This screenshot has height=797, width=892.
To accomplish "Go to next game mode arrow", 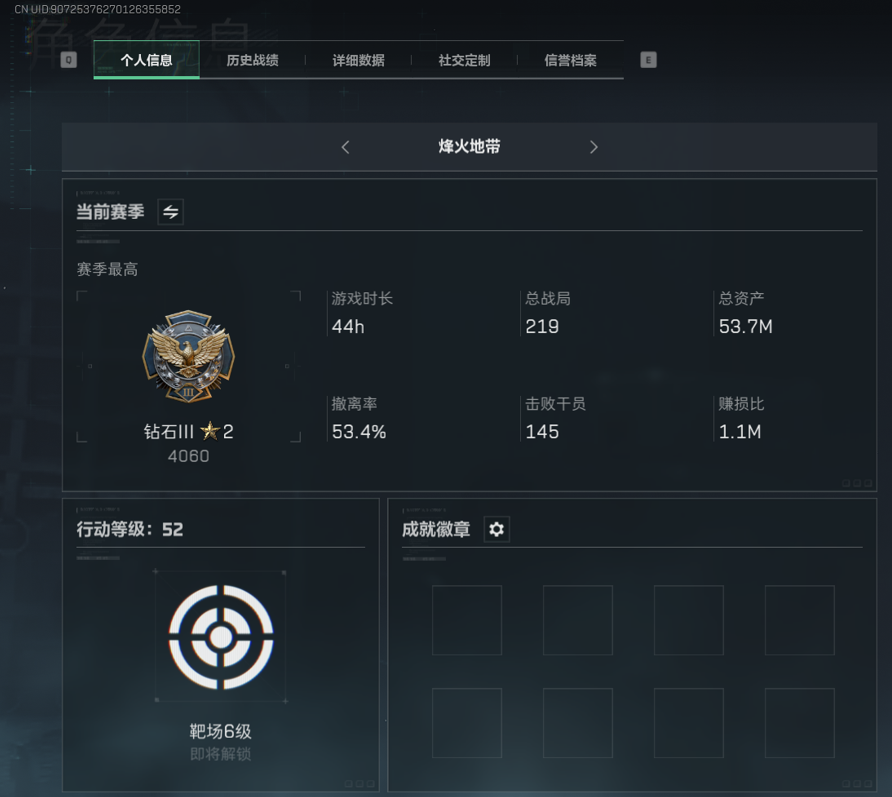I will pos(593,147).
